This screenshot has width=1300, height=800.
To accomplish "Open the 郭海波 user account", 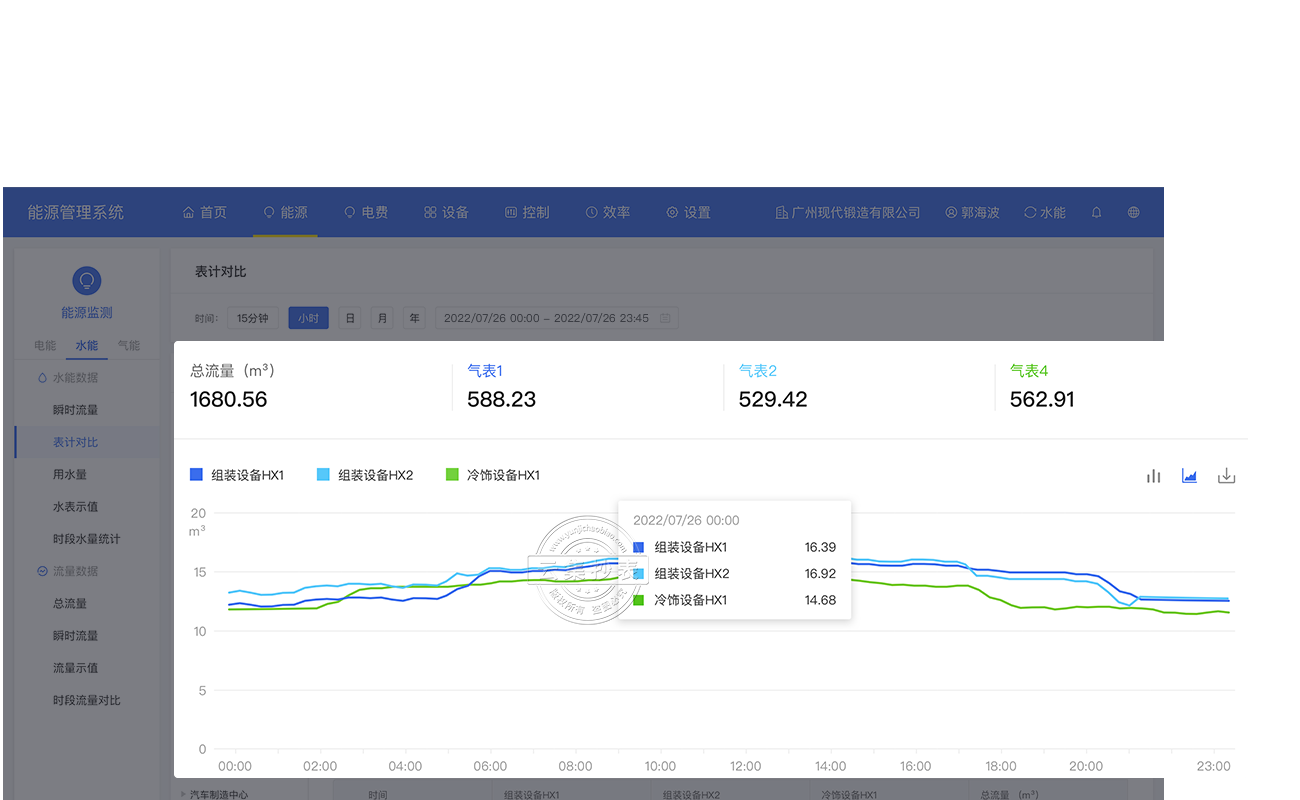I will point(972,213).
